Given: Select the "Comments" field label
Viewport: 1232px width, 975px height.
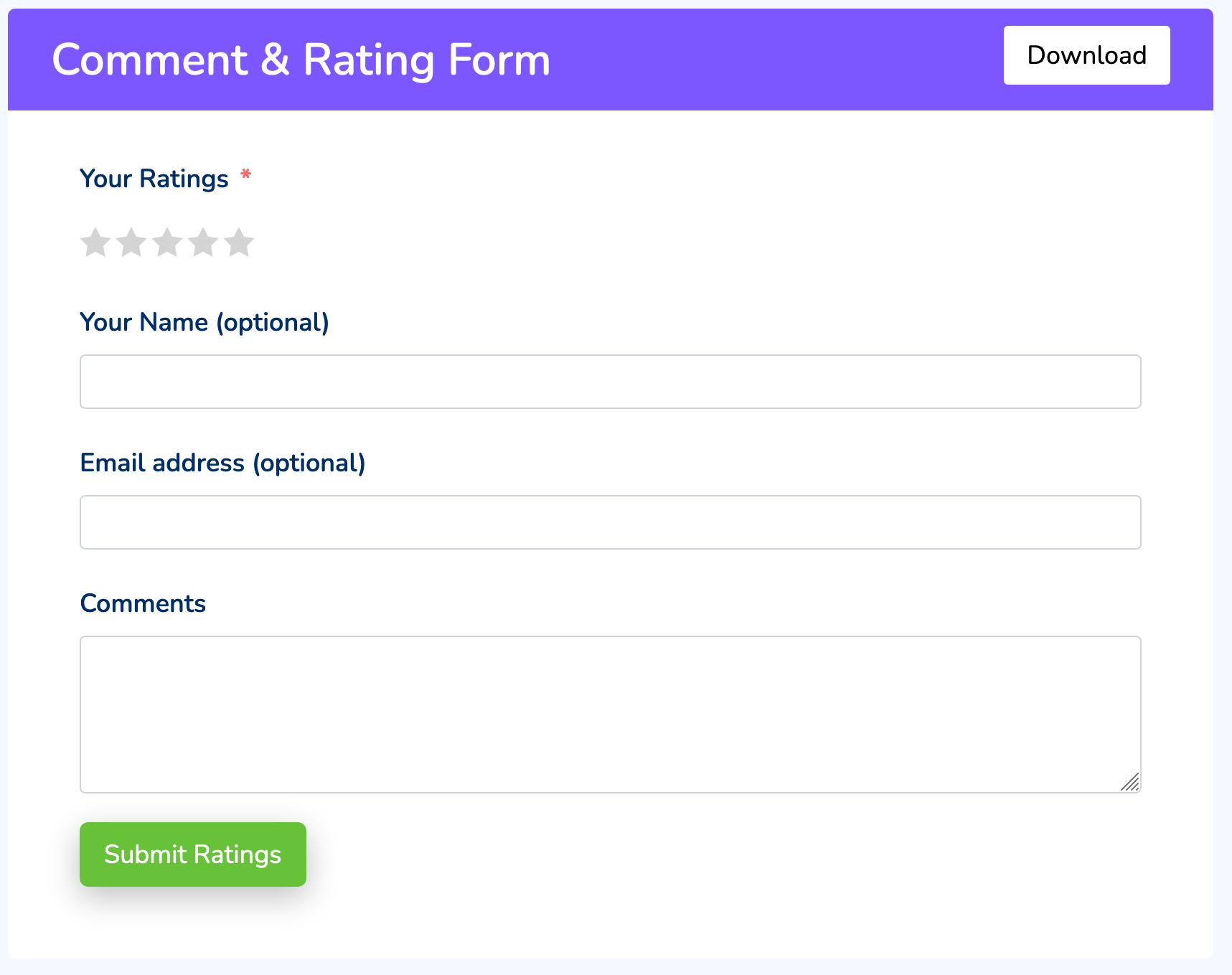Looking at the screenshot, I should pos(143,603).
